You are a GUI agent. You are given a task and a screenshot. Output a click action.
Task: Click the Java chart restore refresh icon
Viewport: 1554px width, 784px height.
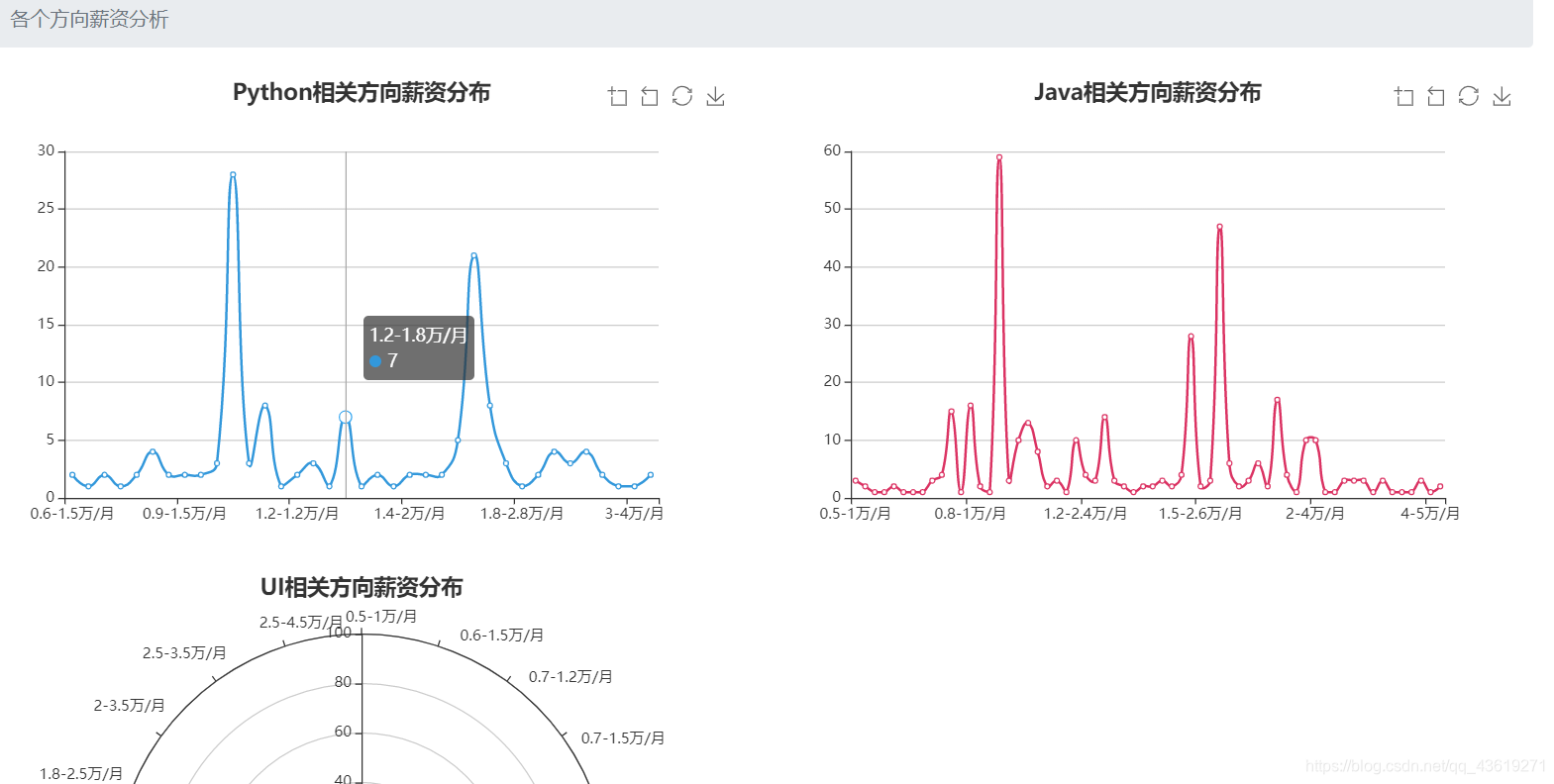pos(1469,96)
